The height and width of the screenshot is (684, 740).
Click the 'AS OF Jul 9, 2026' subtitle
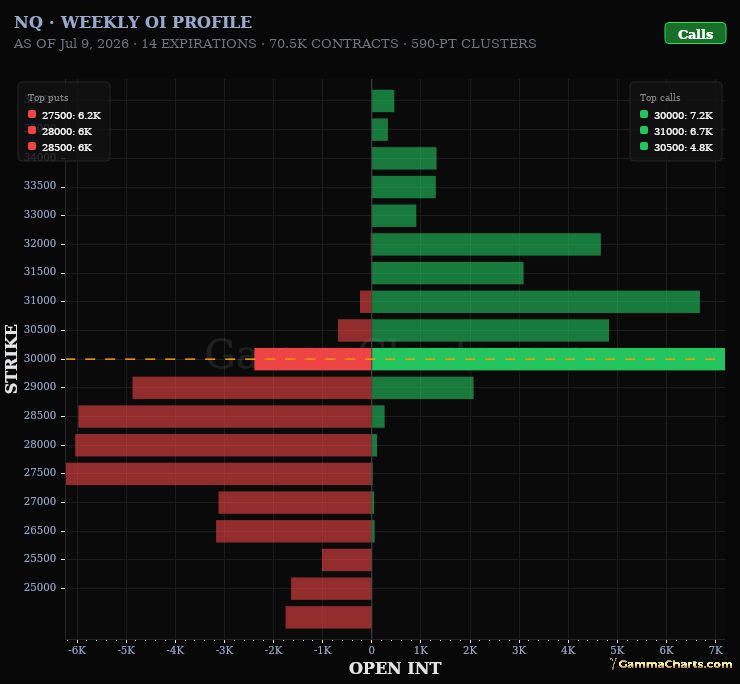tap(71, 43)
